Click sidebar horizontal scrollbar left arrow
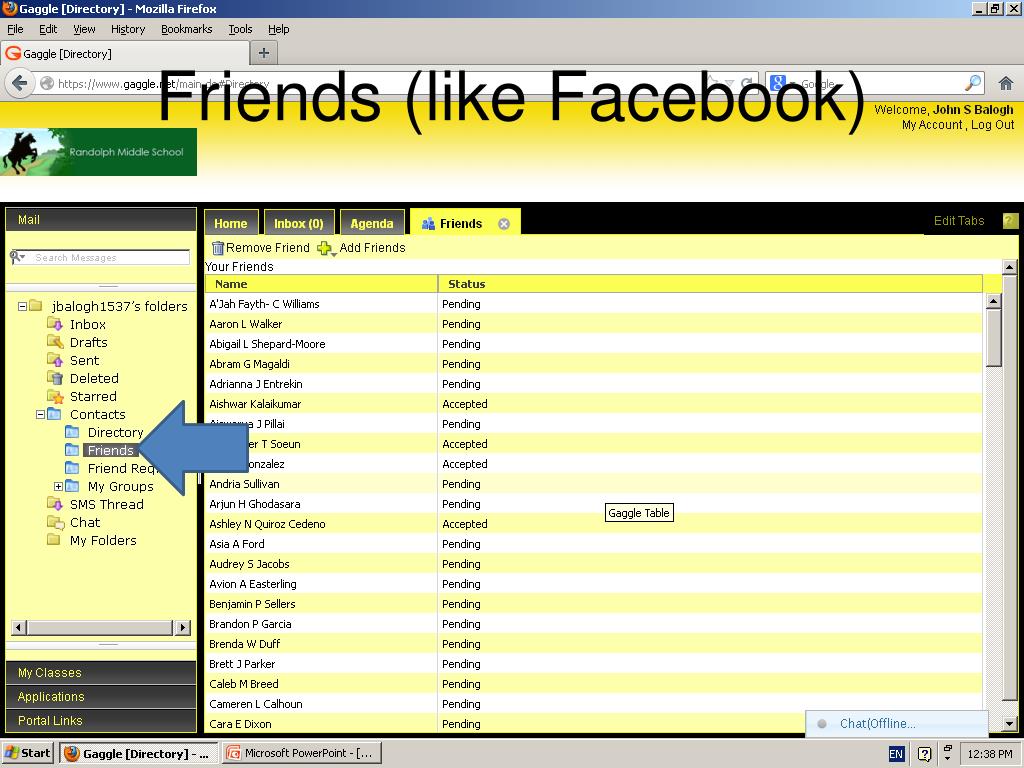 [18, 628]
